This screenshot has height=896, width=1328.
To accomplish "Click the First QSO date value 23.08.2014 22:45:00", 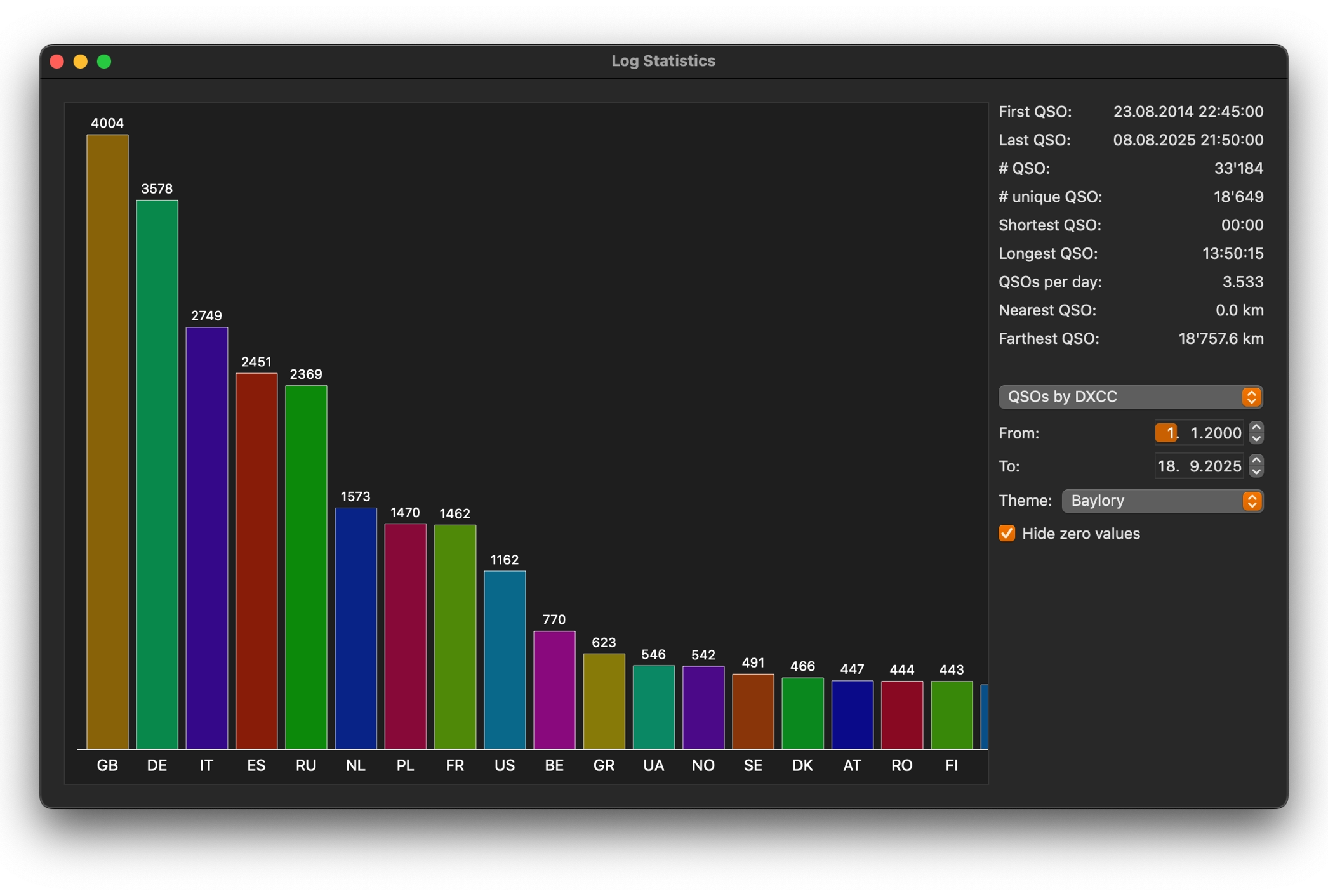I will point(1188,112).
